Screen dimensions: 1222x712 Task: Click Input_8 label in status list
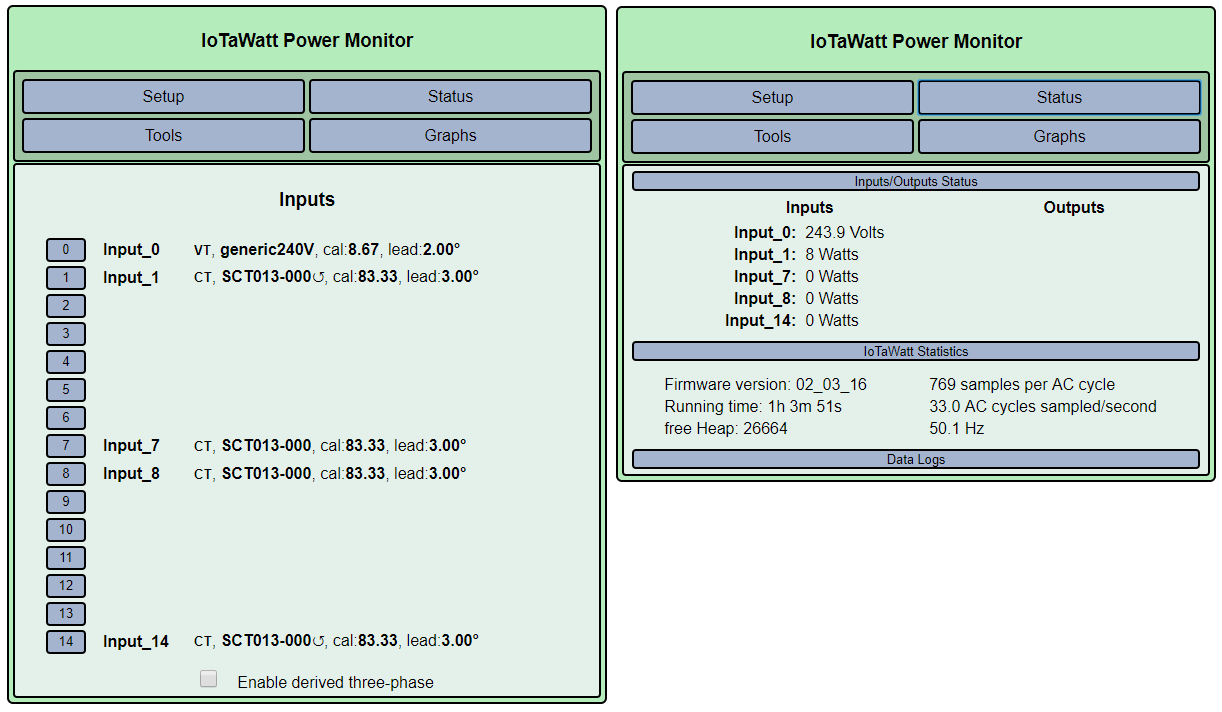tap(765, 299)
